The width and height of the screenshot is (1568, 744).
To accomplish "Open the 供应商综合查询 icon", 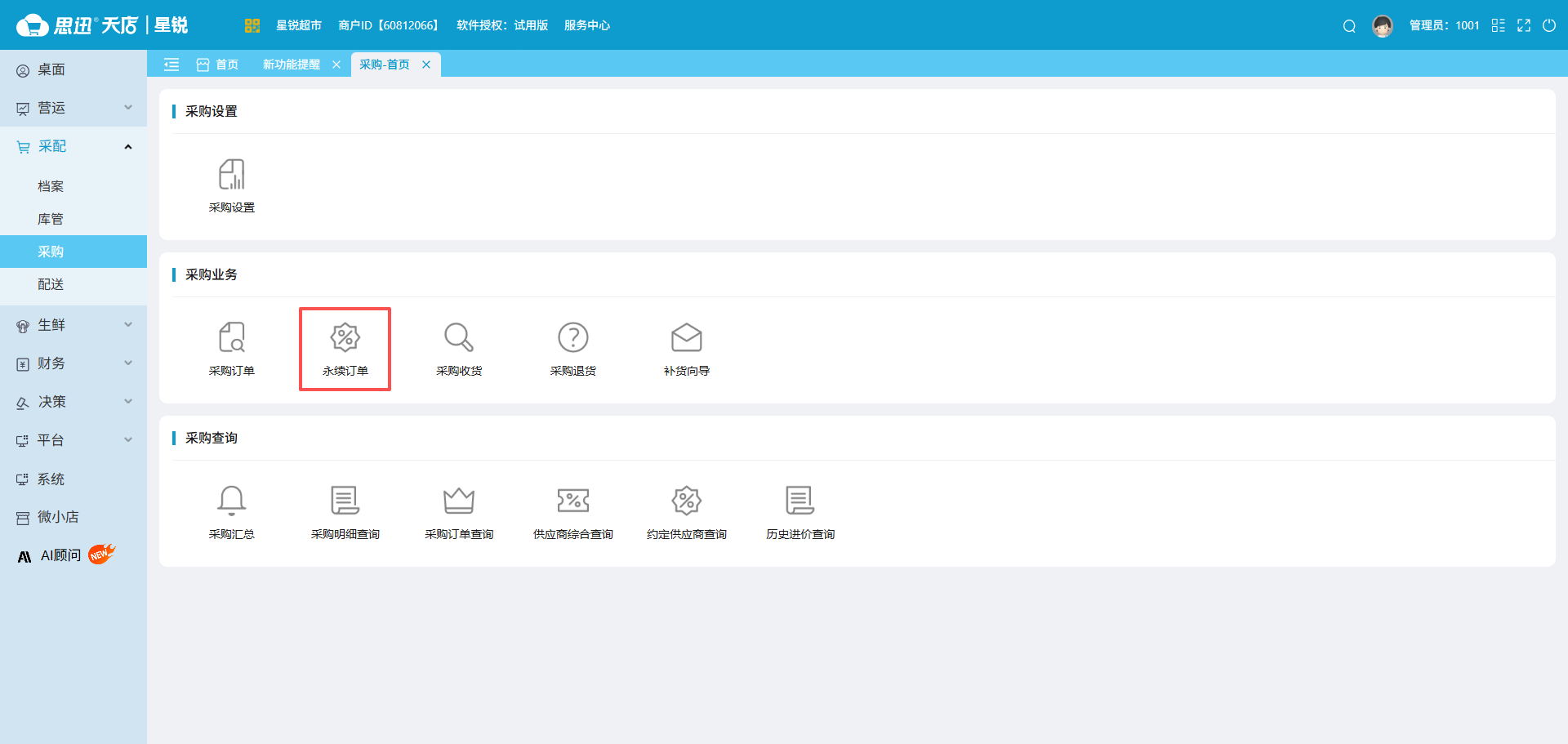I will point(572,501).
